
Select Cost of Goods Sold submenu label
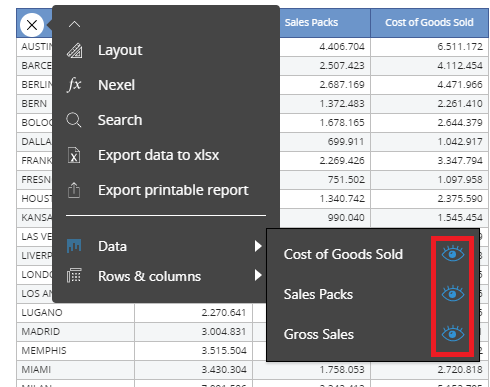tap(343, 254)
